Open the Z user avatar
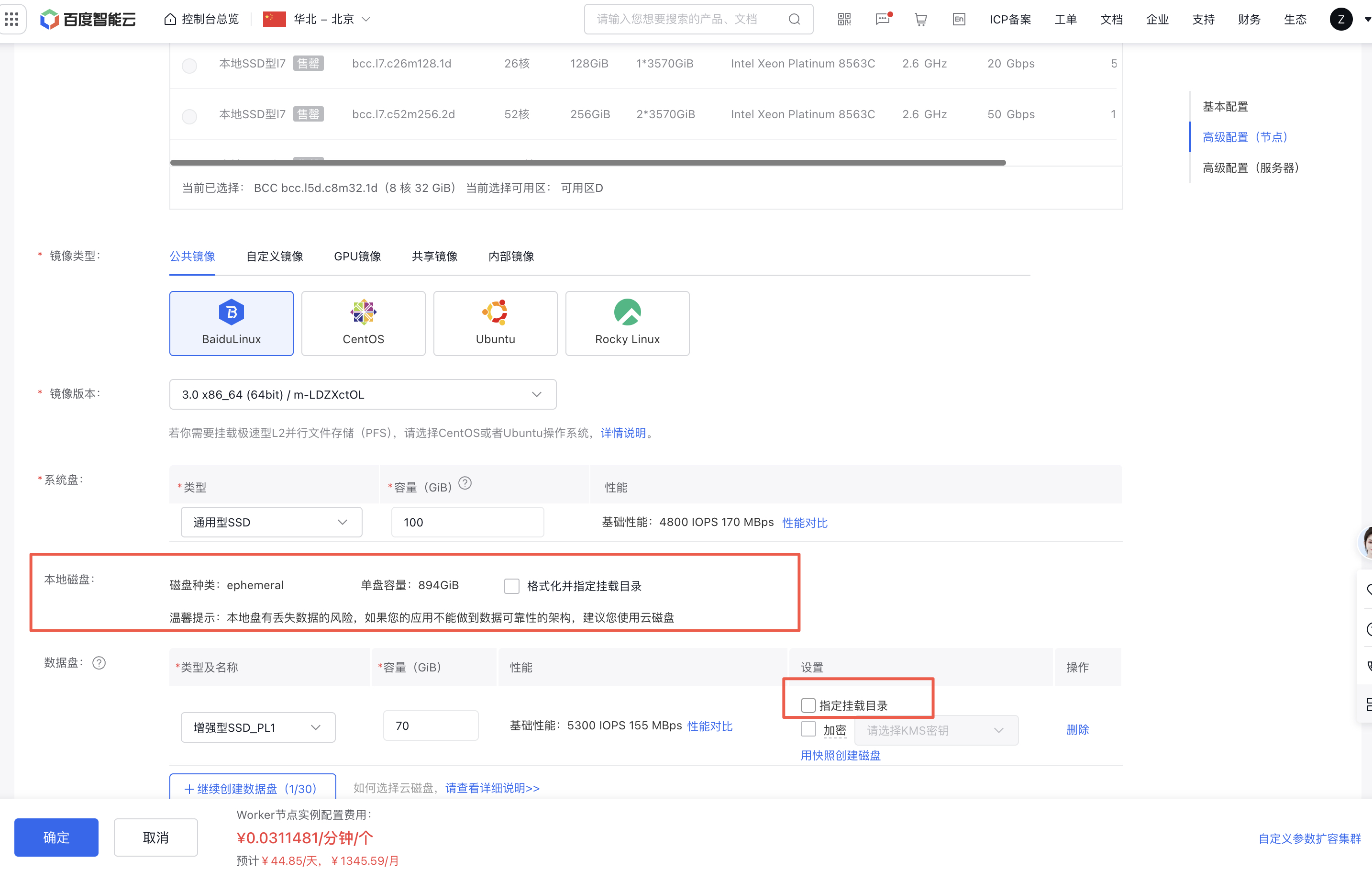Image resolution: width=1372 pixels, height=871 pixels. 1340,19
